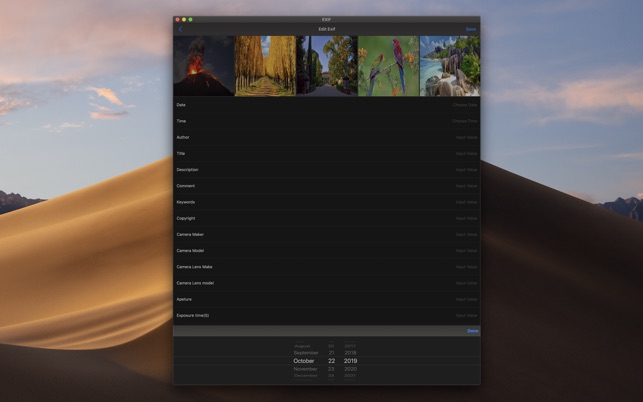Viewport: 643px width, 402px height.
Task: Click the Copyright row label
Action: tap(186, 218)
